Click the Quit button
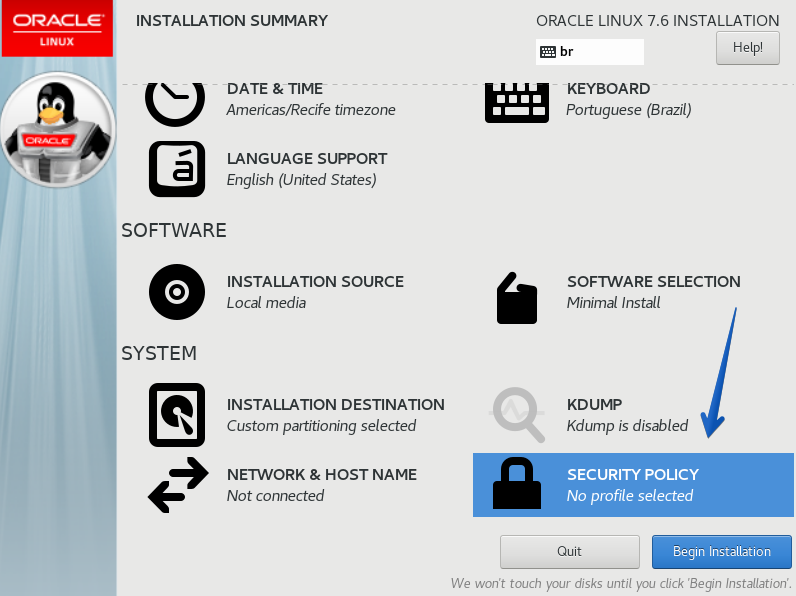 (569, 551)
